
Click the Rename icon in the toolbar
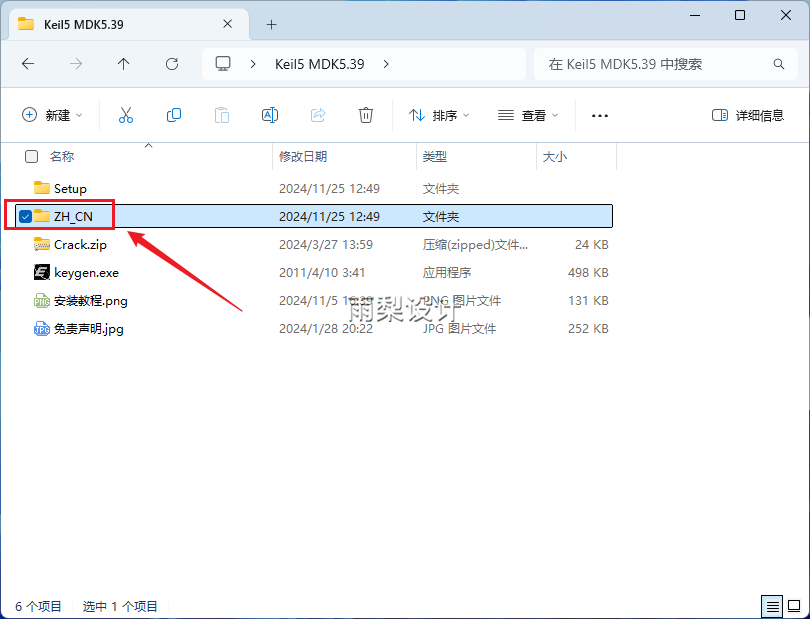(x=269, y=115)
